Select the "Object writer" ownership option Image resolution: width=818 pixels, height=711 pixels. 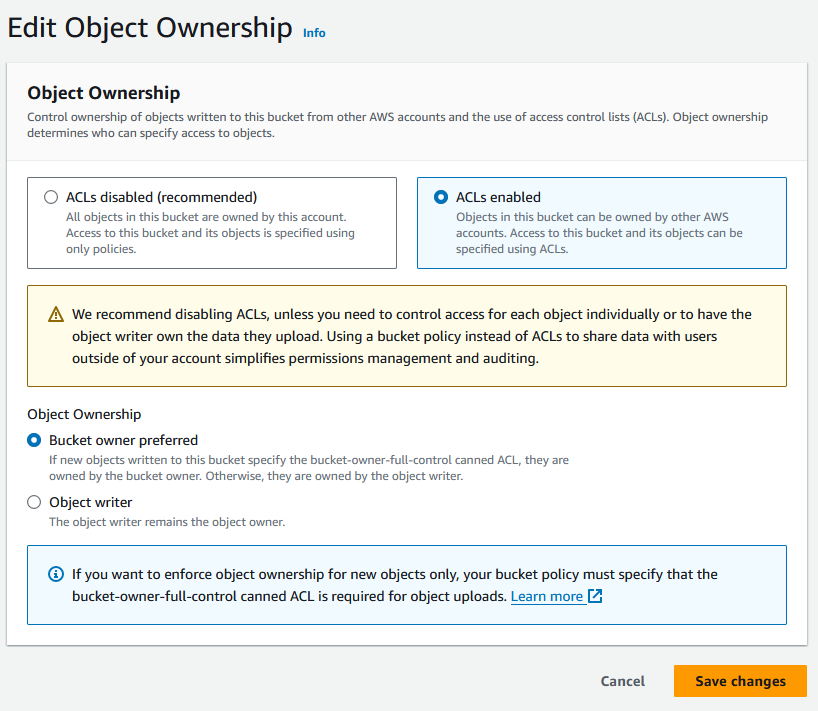33,502
